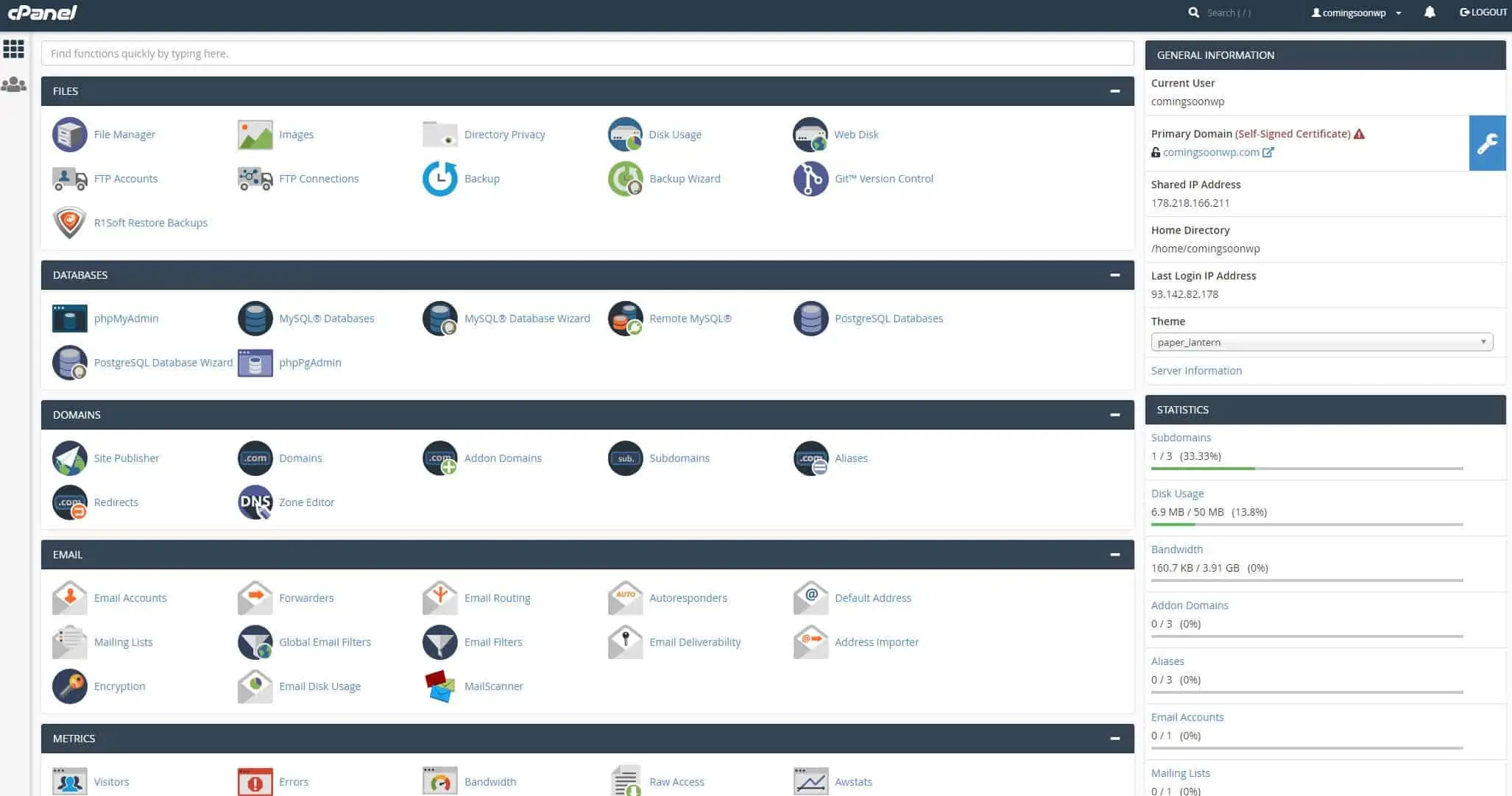Click the Disk Usage progress bar
The image size is (1512, 796).
click(1307, 525)
